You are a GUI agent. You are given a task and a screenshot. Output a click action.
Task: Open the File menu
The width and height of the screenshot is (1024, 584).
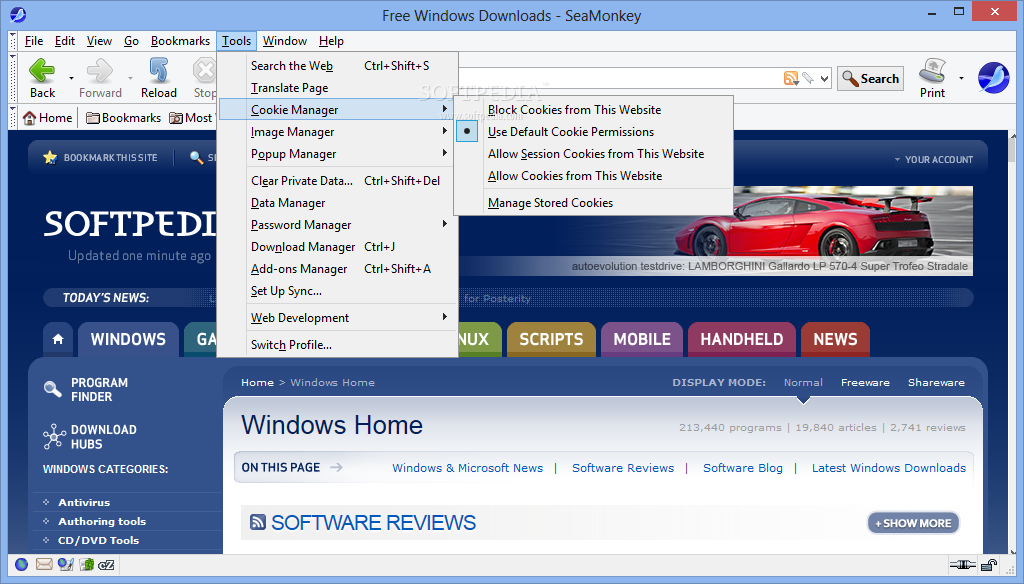point(33,41)
